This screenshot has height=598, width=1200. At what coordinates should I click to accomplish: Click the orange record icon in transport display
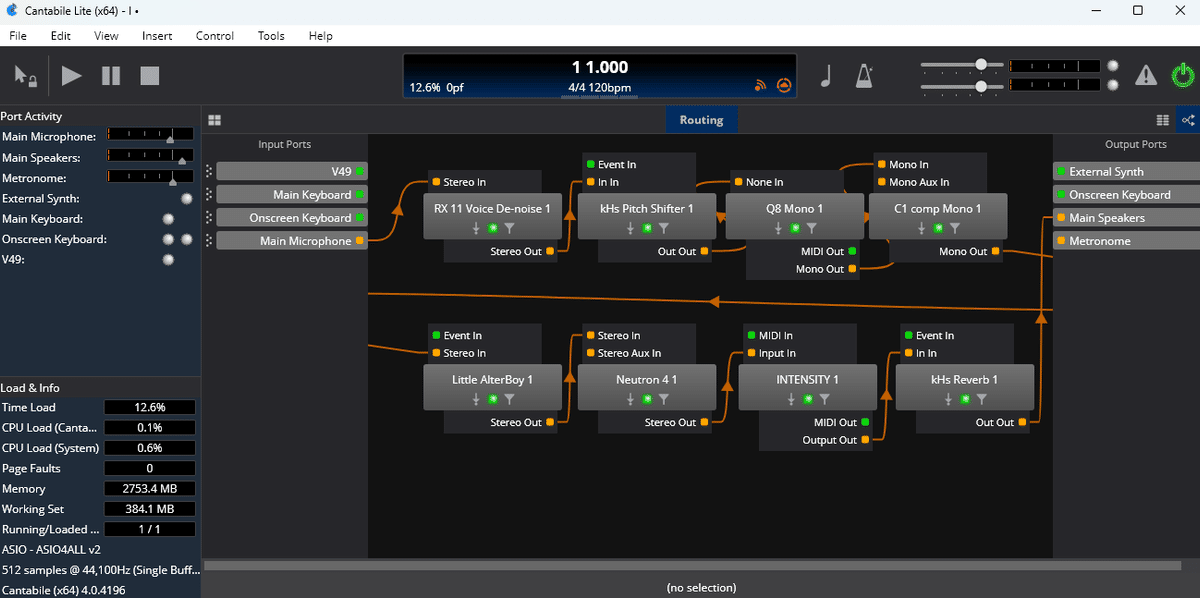[x=783, y=87]
